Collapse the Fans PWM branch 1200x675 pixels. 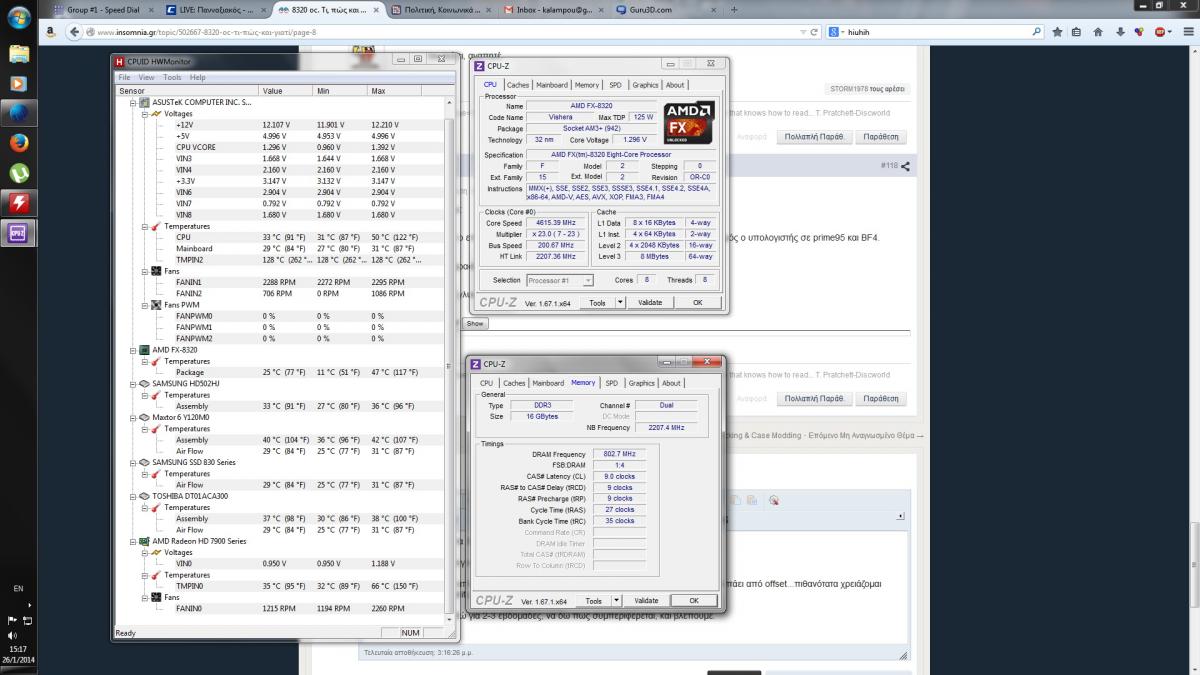click(144, 305)
